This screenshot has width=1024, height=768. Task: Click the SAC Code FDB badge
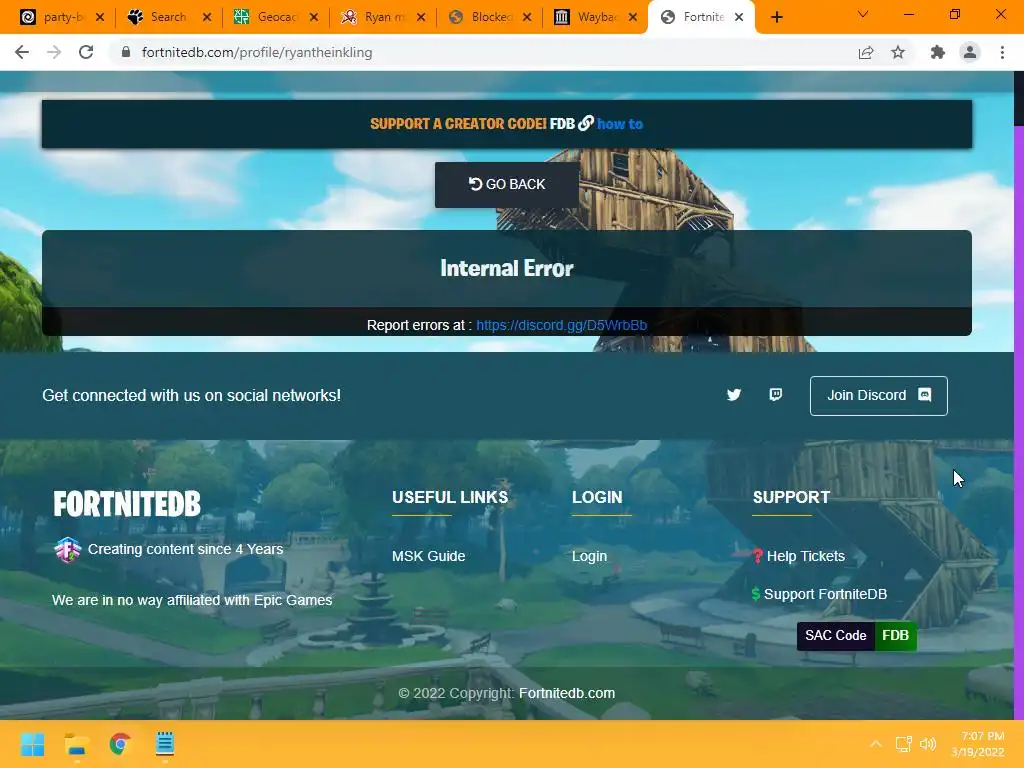pos(857,636)
